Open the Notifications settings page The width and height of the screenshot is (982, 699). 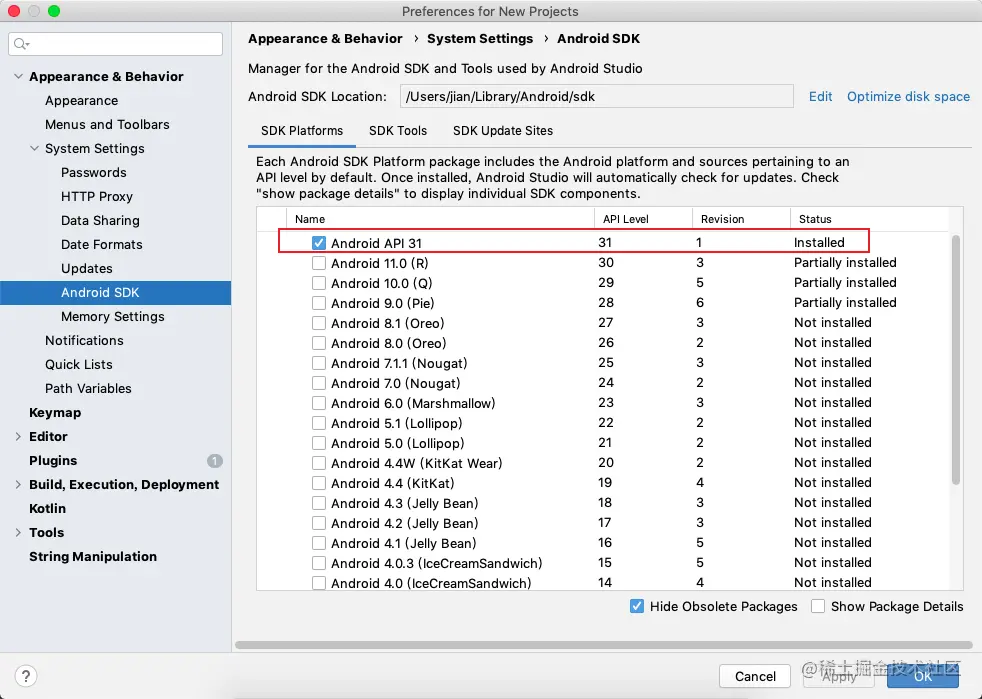[x=84, y=341]
